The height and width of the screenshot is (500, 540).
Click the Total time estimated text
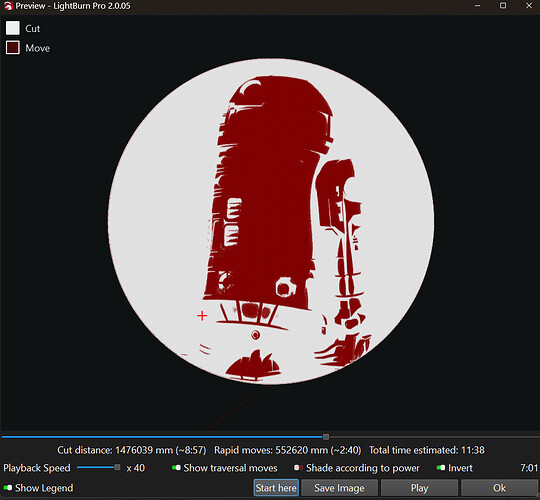tap(427, 450)
